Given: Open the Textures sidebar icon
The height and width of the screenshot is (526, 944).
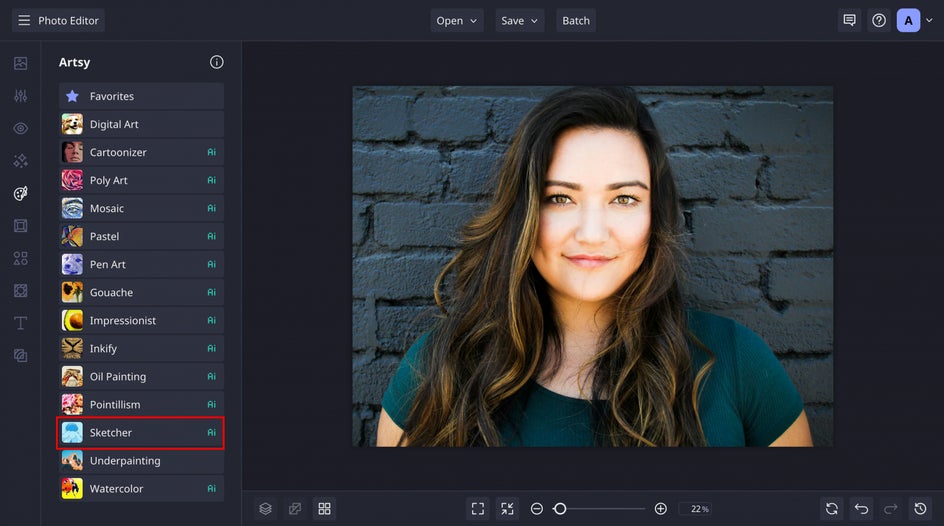Looking at the screenshot, I should tap(20, 291).
